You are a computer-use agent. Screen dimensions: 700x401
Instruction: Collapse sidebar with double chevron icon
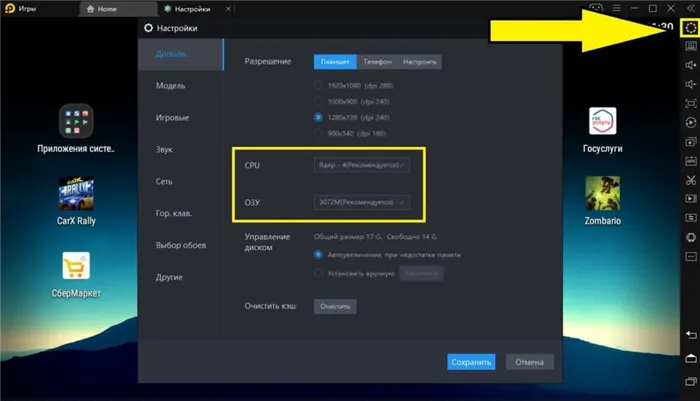point(691,8)
